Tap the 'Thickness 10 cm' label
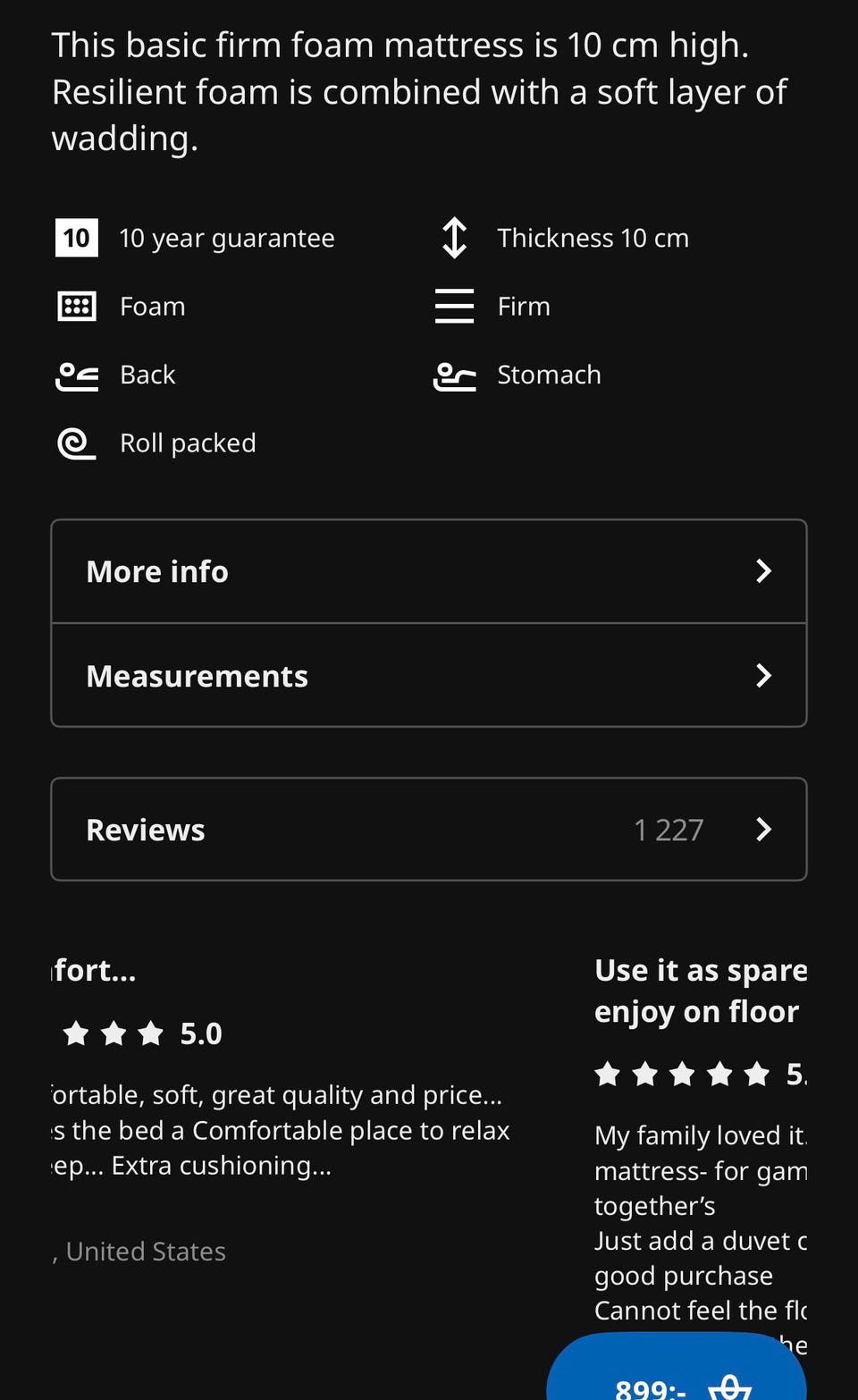This screenshot has height=1400, width=858. (x=593, y=238)
